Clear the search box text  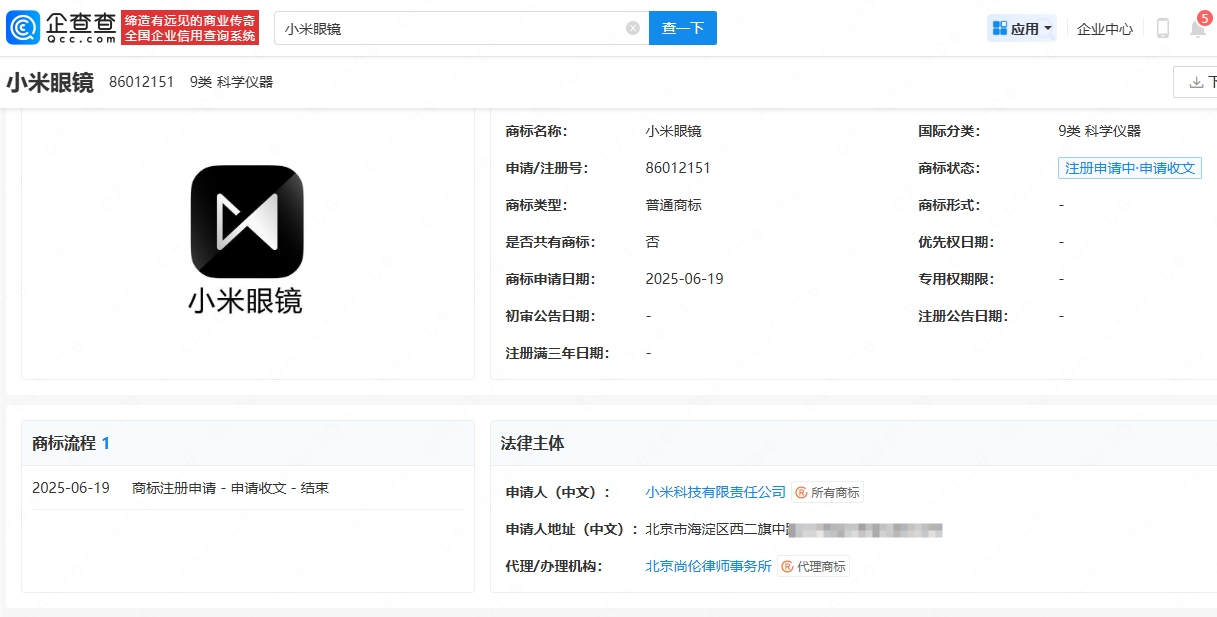[x=633, y=28]
